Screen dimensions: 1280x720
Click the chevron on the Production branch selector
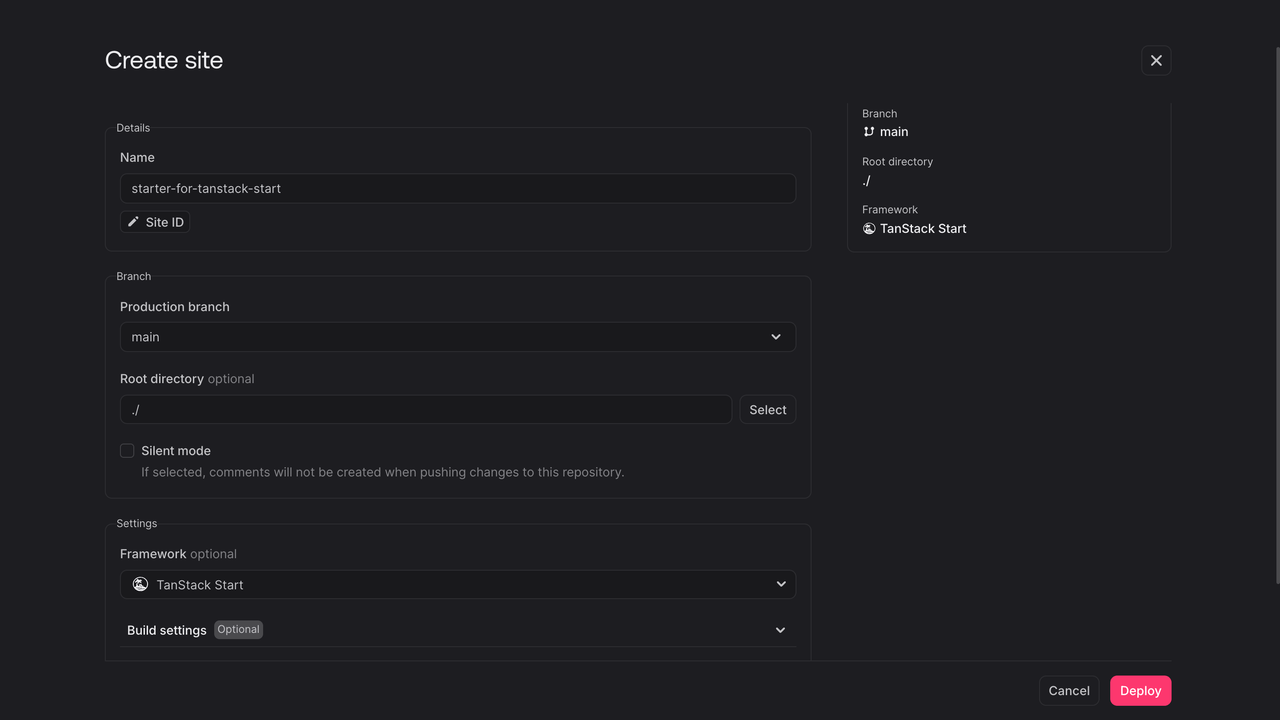click(x=775, y=336)
